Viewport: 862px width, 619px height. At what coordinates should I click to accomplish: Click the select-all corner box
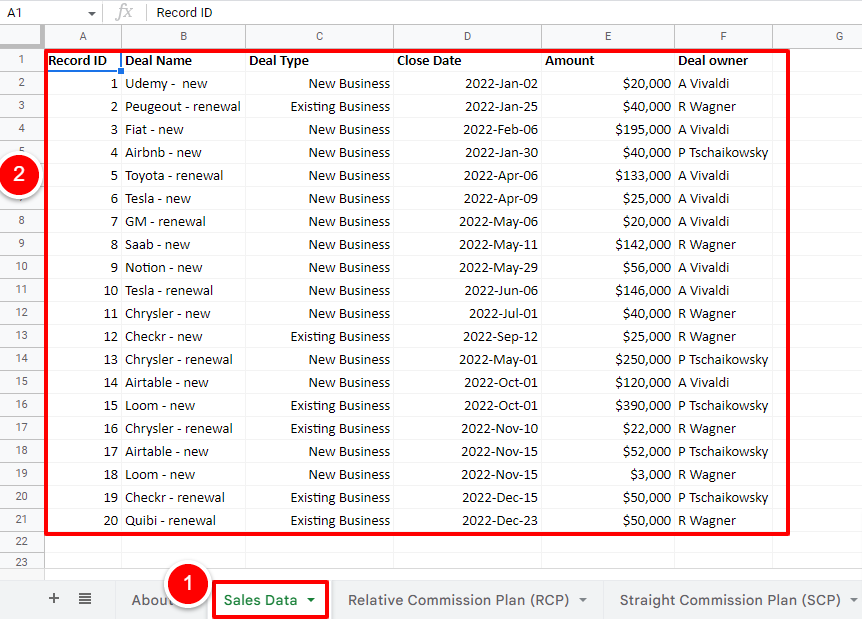[x=21, y=36]
